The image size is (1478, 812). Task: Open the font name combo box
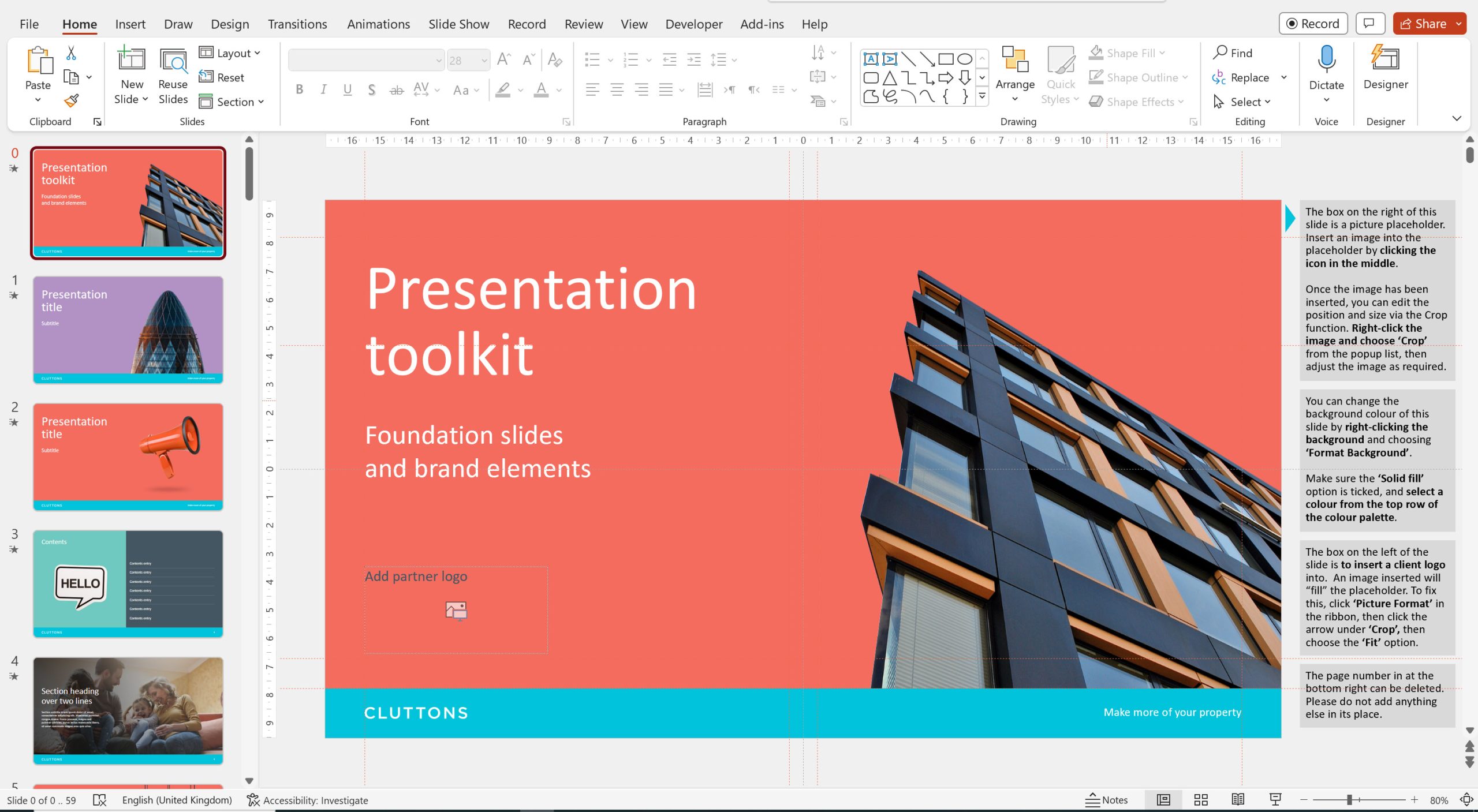tap(366, 60)
